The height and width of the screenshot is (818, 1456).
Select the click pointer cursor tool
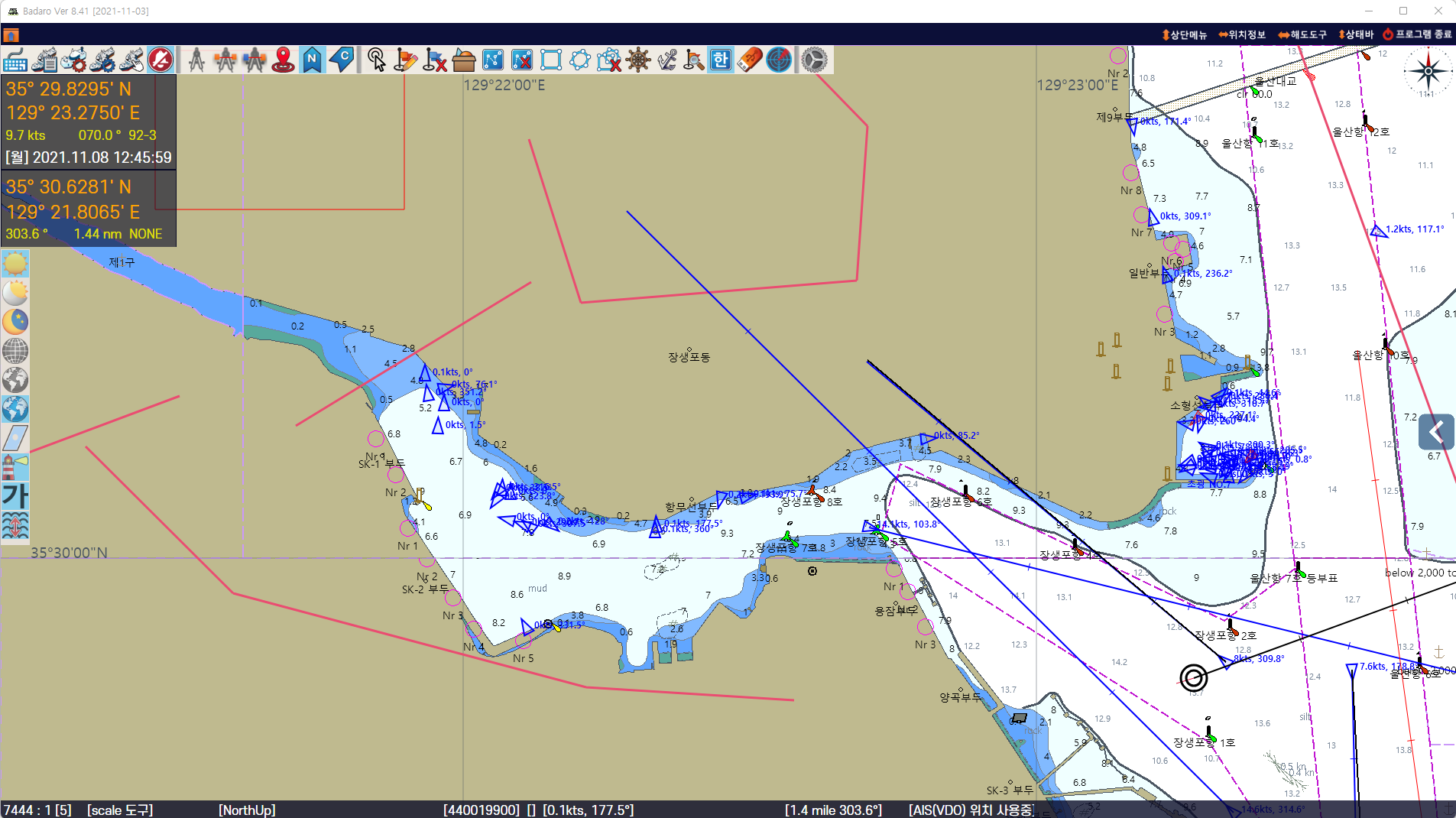pos(376,60)
